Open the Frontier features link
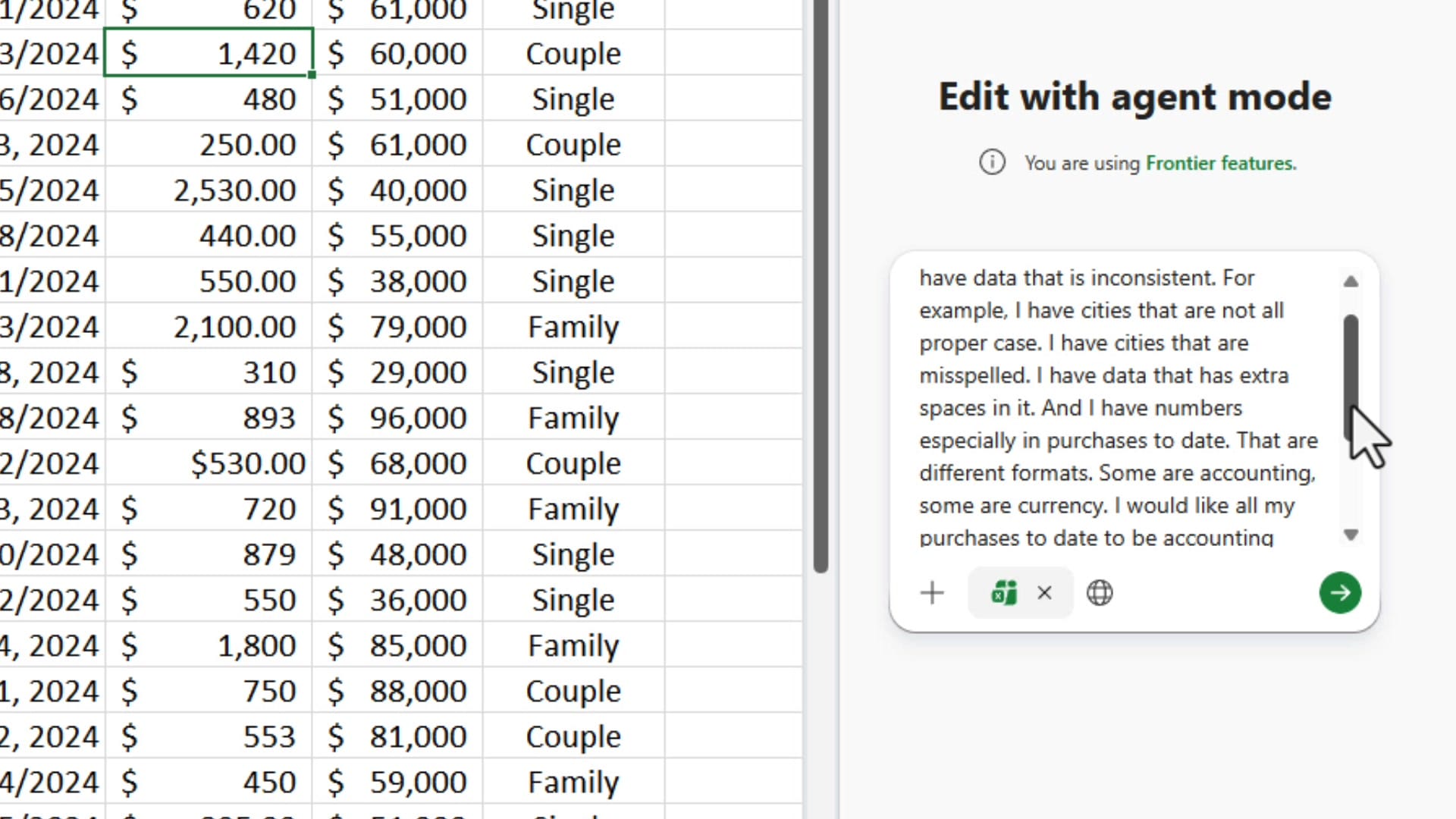 click(x=1221, y=163)
